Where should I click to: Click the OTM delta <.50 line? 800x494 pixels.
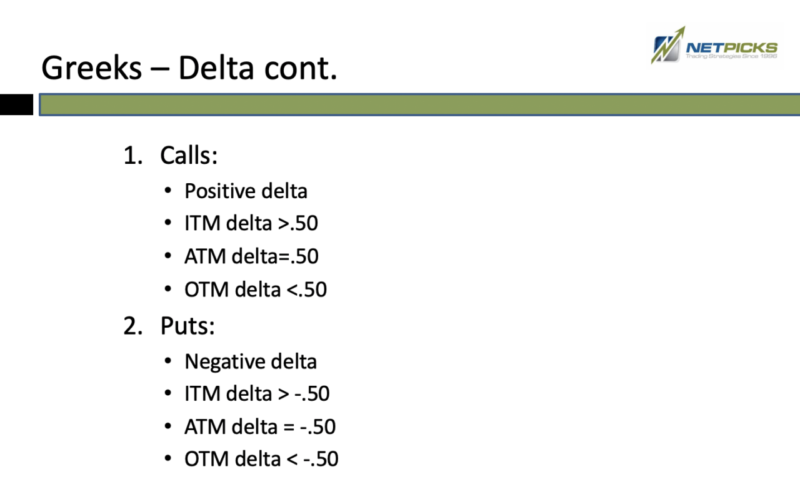256,289
